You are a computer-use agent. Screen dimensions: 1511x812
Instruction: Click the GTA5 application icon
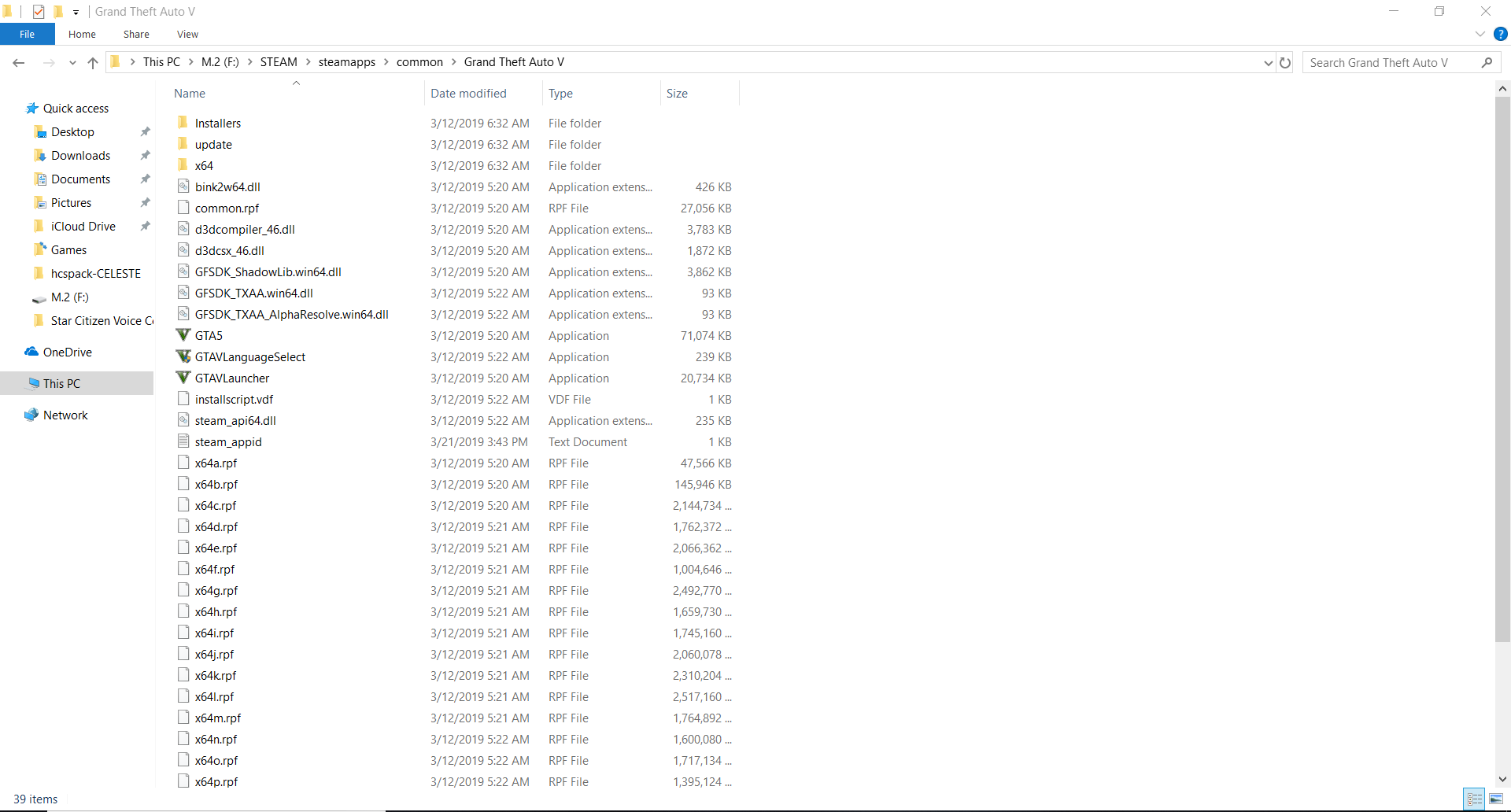click(x=183, y=335)
